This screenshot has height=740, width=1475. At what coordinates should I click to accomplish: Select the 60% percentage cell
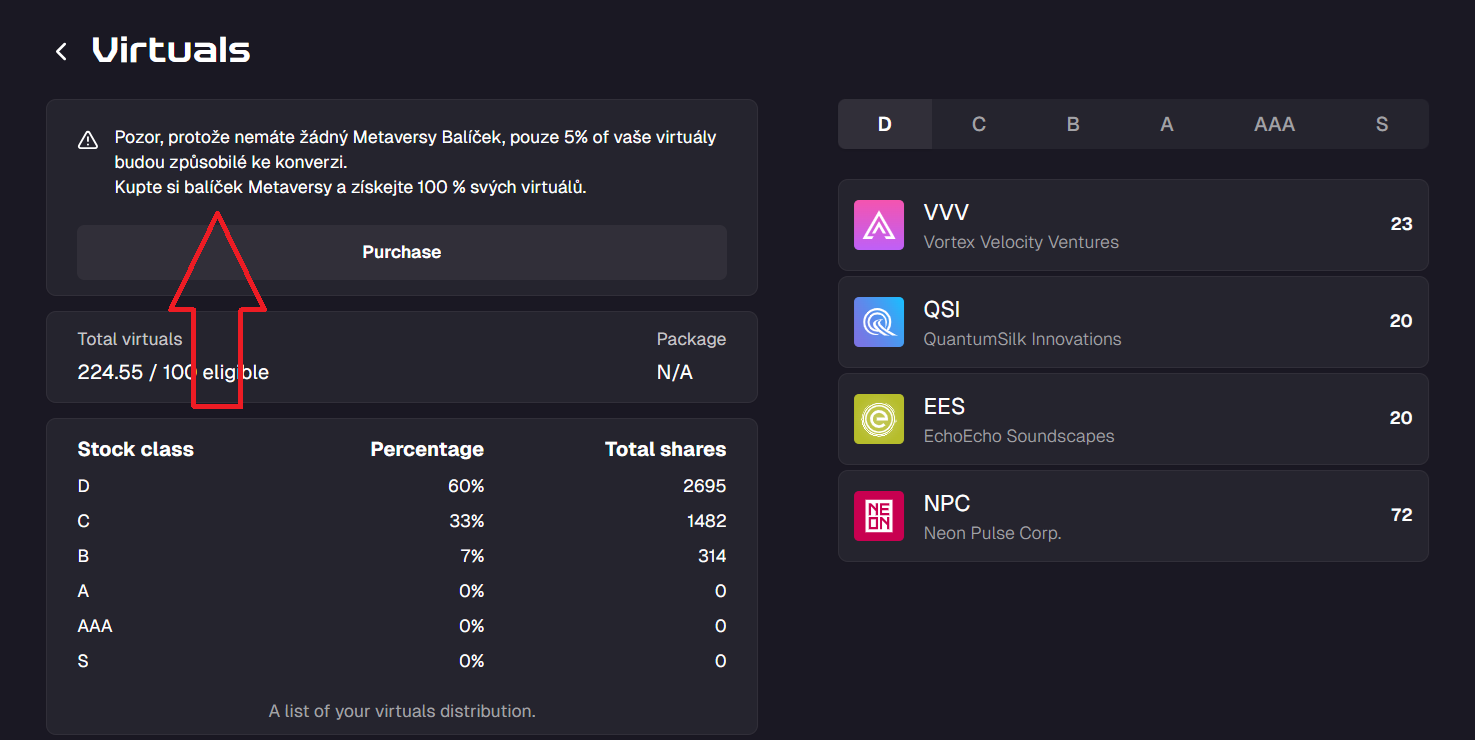click(x=466, y=486)
